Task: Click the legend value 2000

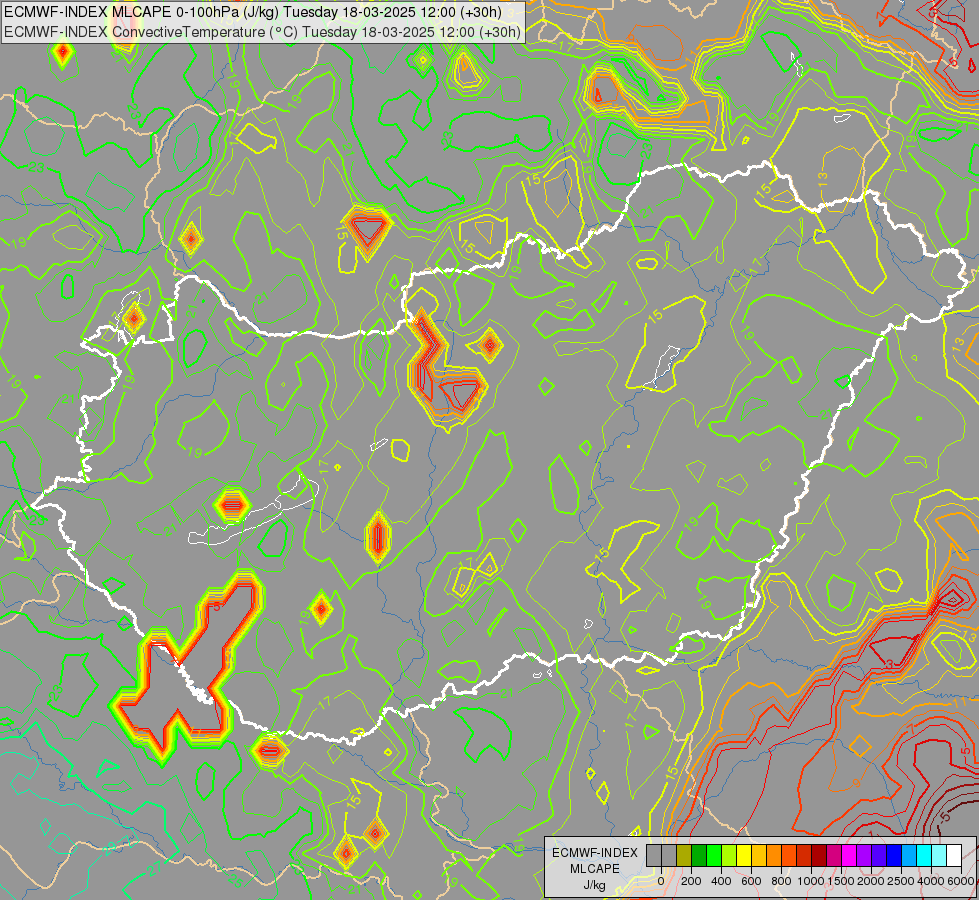Action: point(871,881)
